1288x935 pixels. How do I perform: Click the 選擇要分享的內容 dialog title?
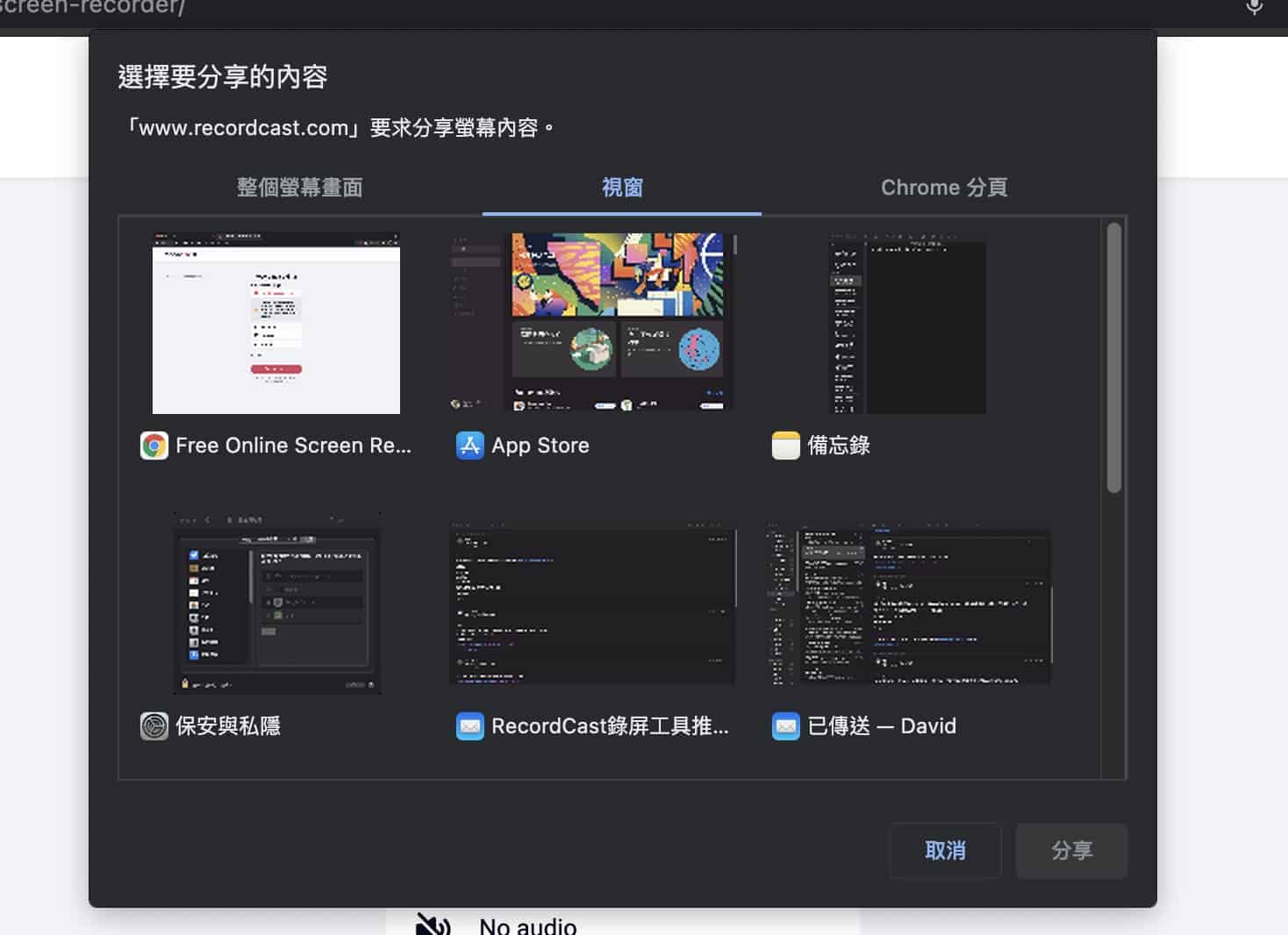(x=223, y=77)
